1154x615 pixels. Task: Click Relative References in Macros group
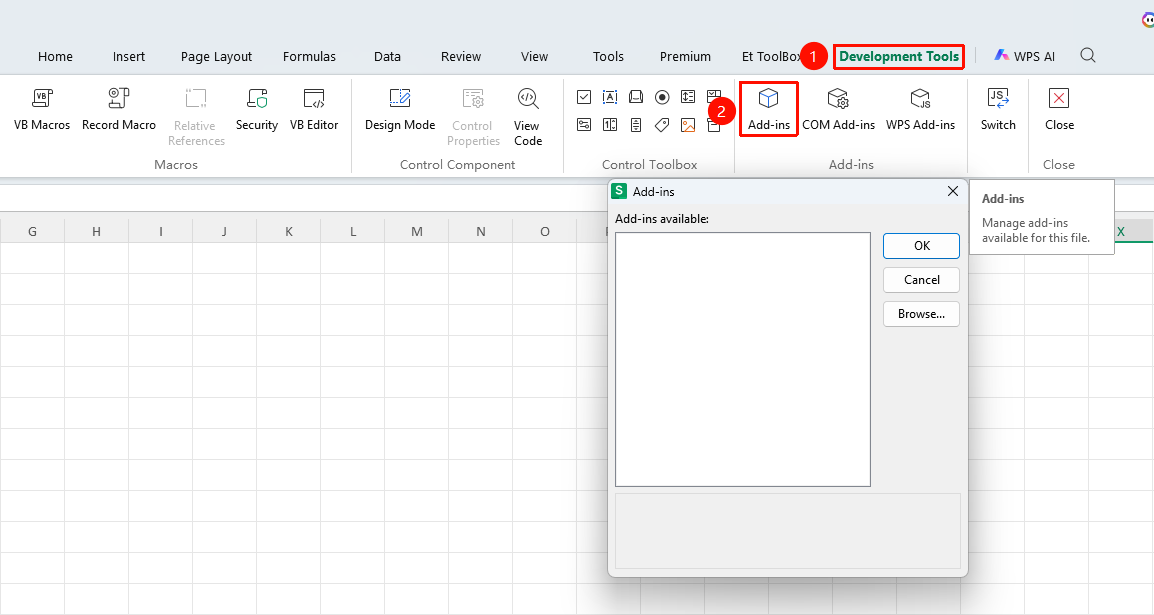tap(196, 117)
